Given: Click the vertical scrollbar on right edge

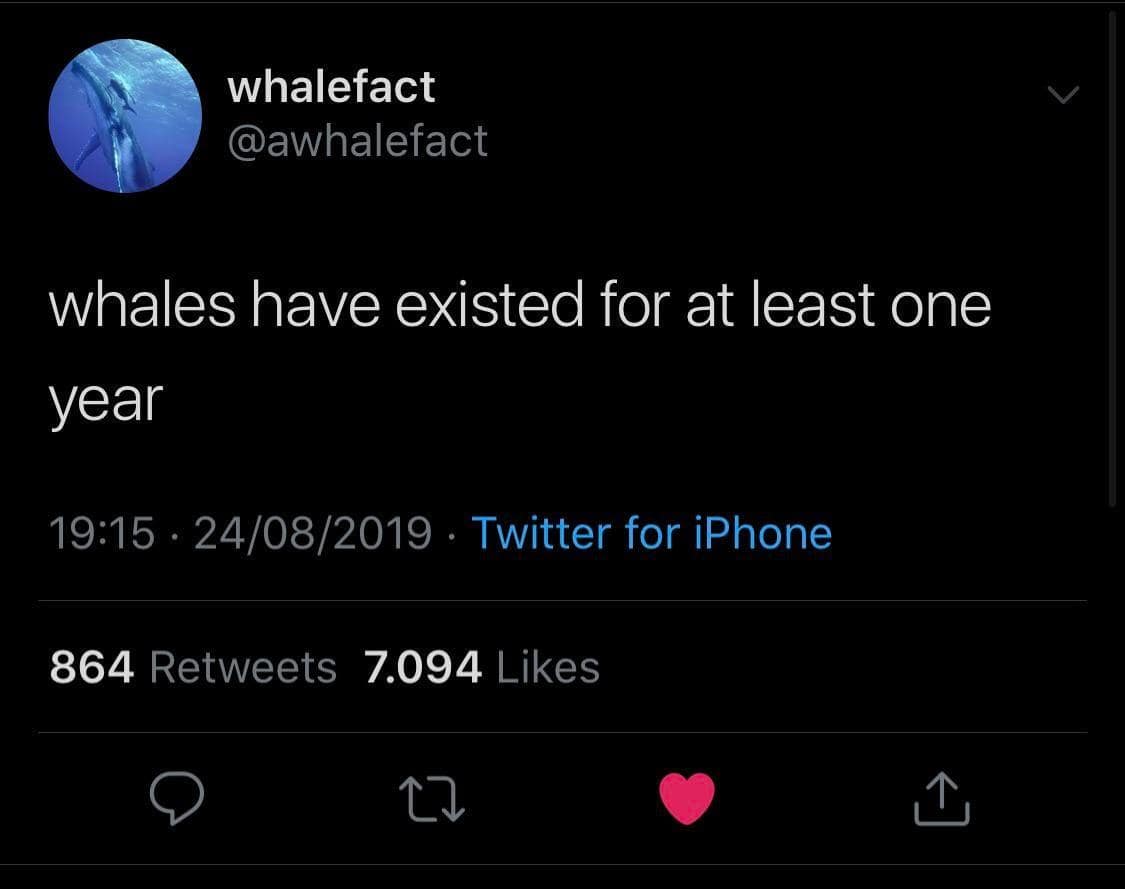Looking at the screenshot, I should [x=1115, y=260].
